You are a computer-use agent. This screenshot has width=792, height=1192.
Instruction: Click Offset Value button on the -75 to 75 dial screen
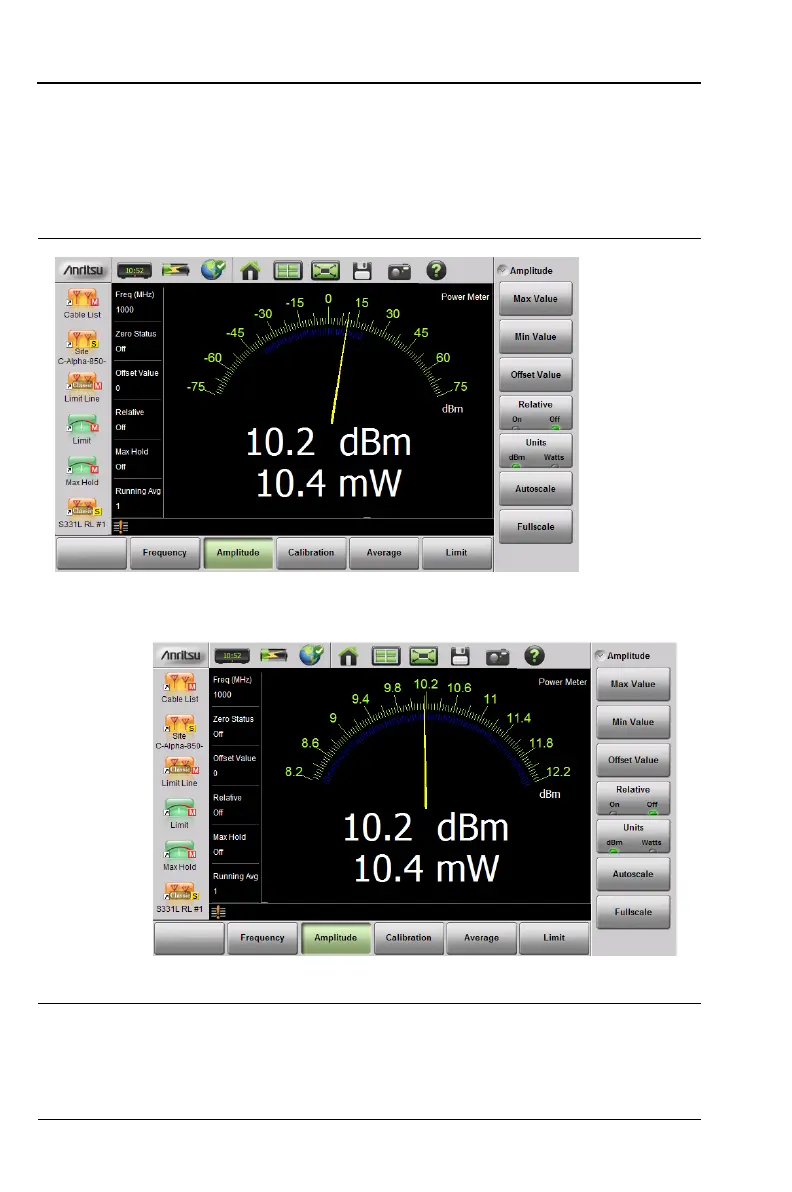(x=536, y=376)
